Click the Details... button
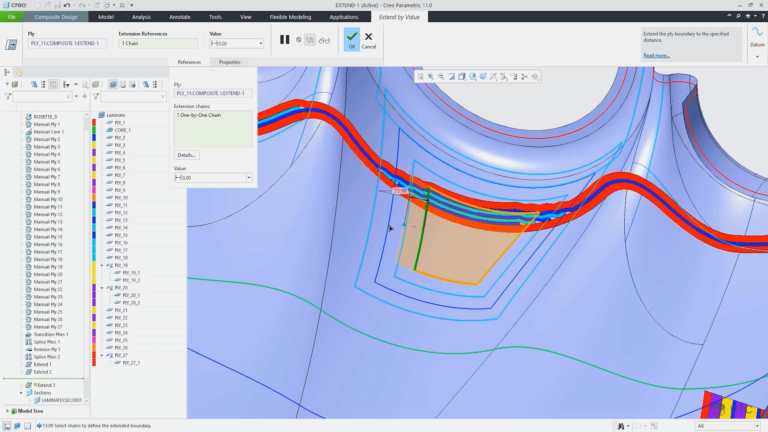The image size is (768, 432). pyautogui.click(x=186, y=155)
